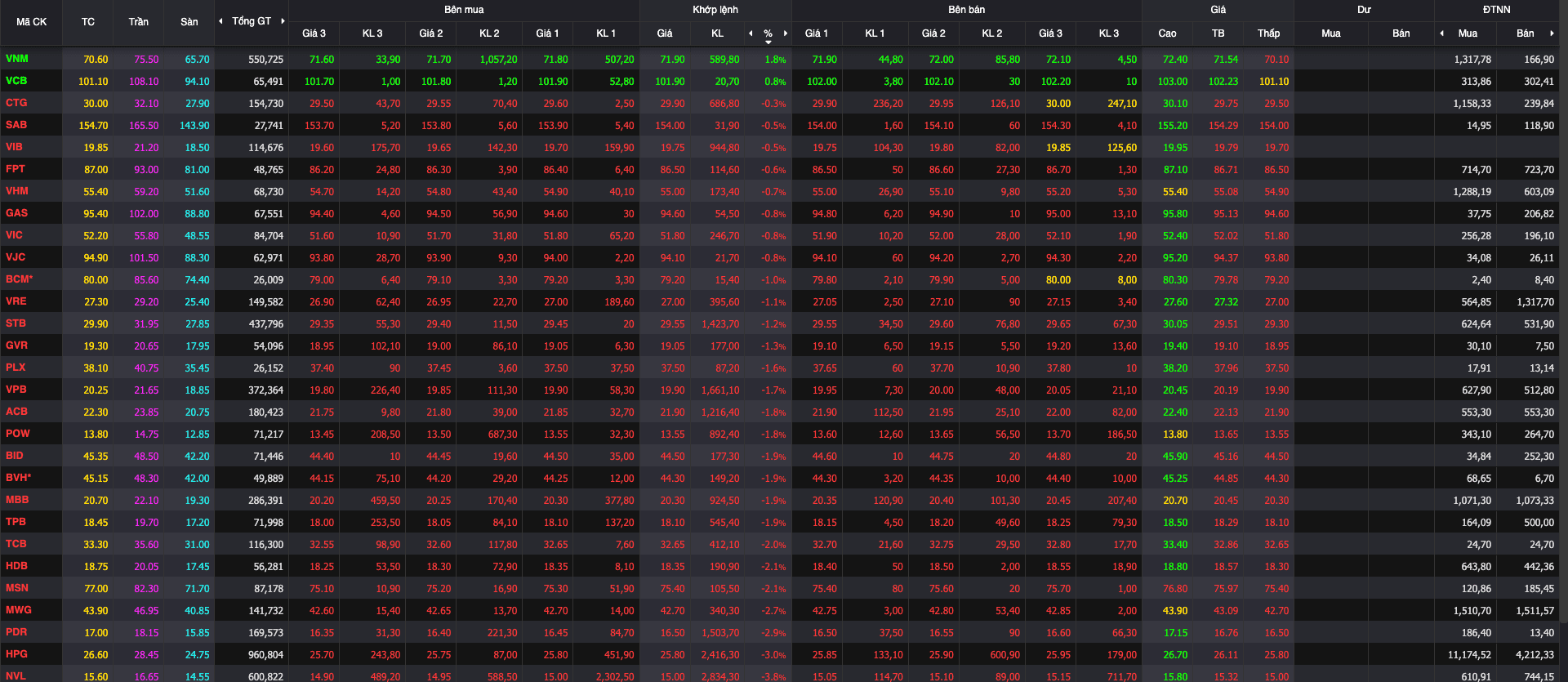The image size is (1568, 682).
Task: Click the left arrow beside Tổng GT
Action: (x=220, y=21)
